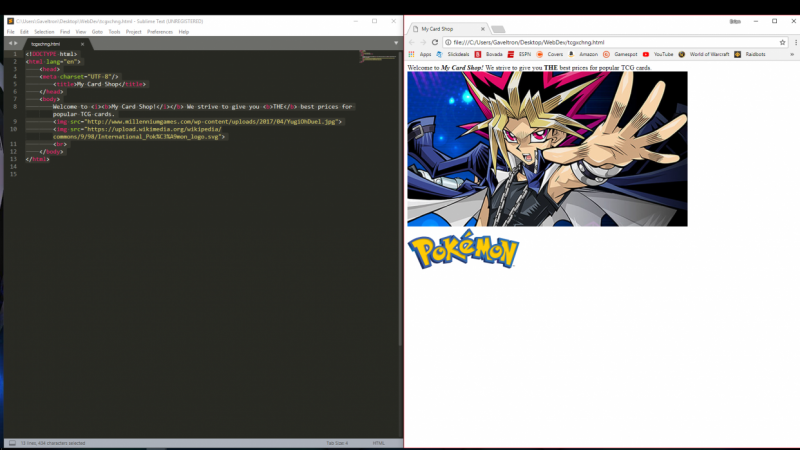Open the Selection menu in Sublime Text
The height and width of the screenshot is (450, 800).
pyautogui.click(x=44, y=32)
